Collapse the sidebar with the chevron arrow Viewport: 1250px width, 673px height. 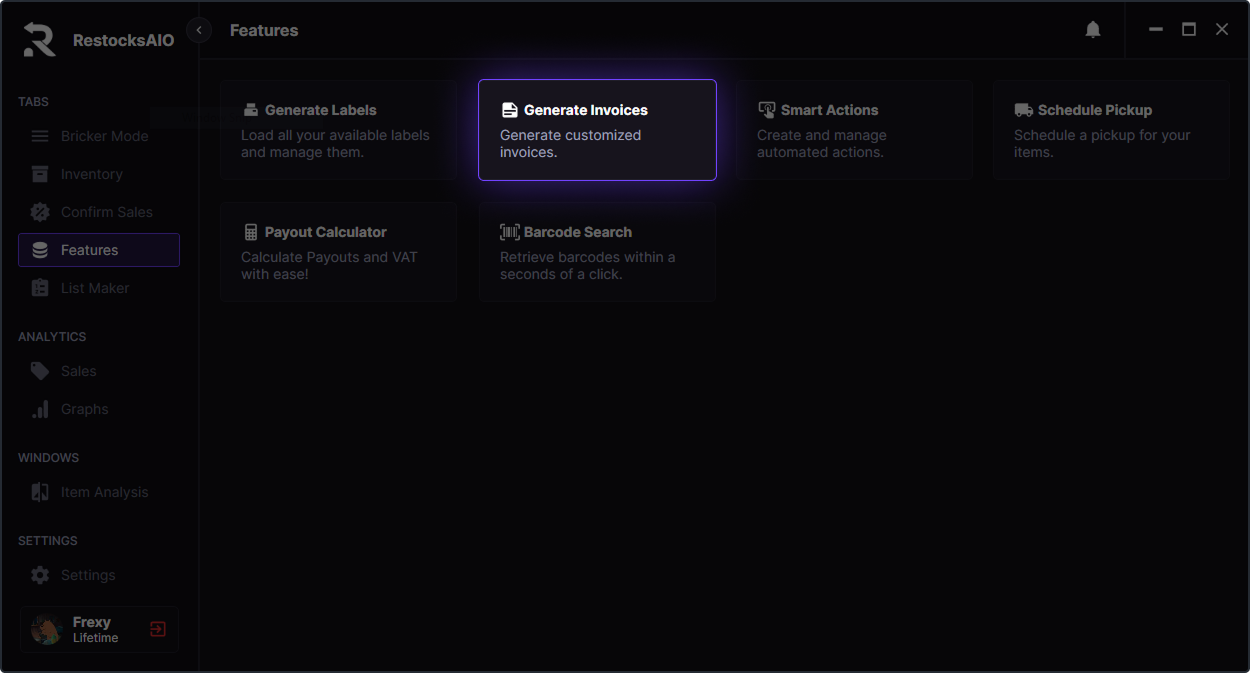(x=199, y=30)
